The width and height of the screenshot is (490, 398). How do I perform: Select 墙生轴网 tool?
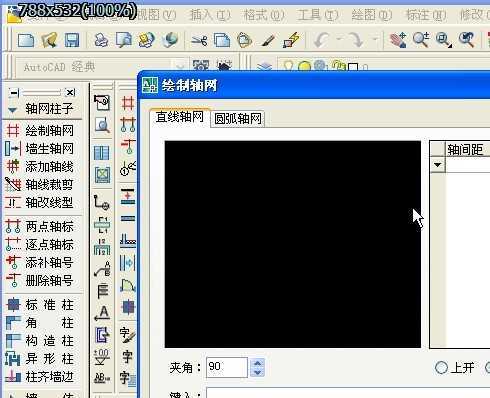(x=40, y=148)
